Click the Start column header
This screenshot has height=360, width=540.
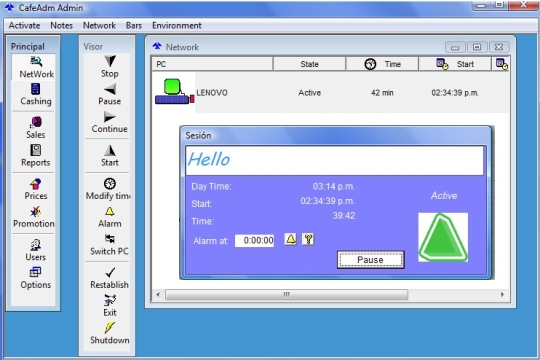tap(455, 64)
